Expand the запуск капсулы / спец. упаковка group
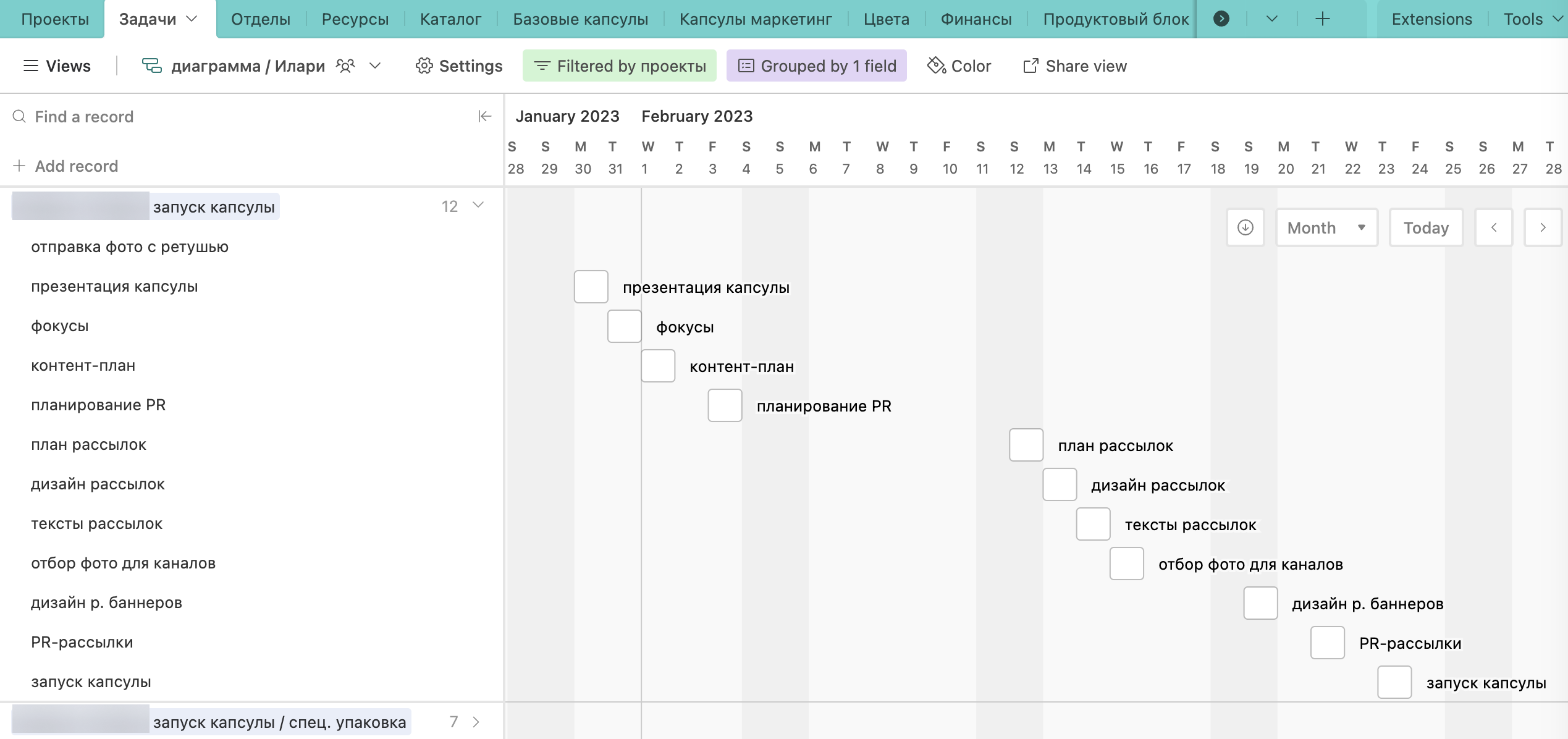This screenshot has width=1568, height=739. 476,722
